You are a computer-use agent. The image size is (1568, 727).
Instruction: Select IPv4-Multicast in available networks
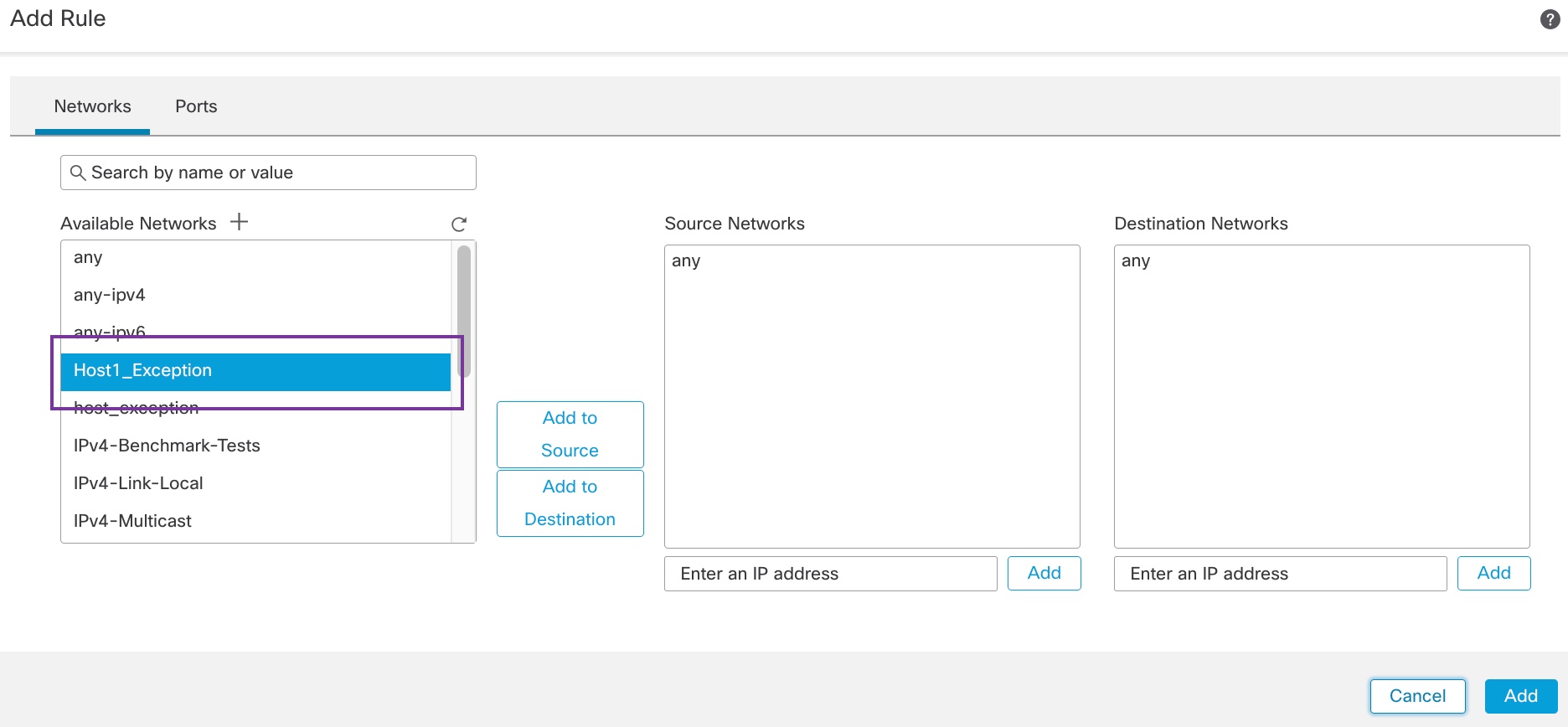132,521
